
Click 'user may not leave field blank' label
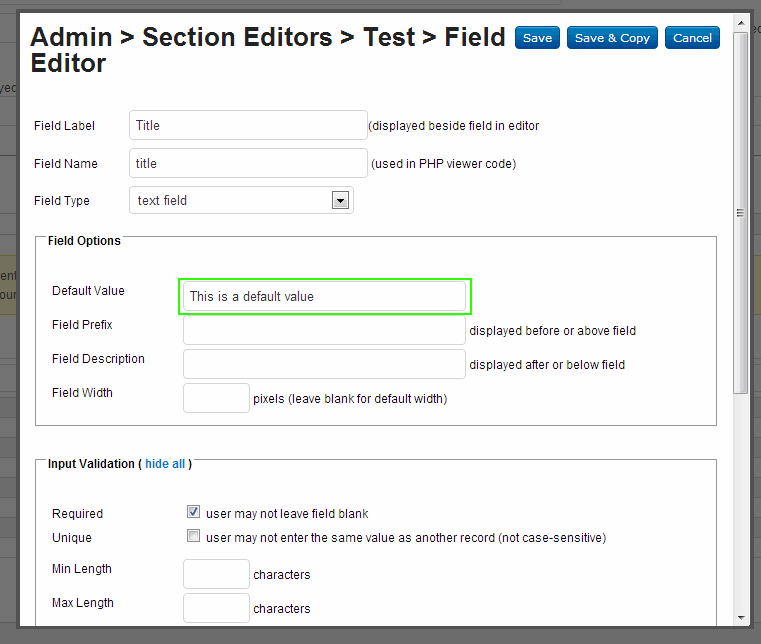click(x=287, y=513)
